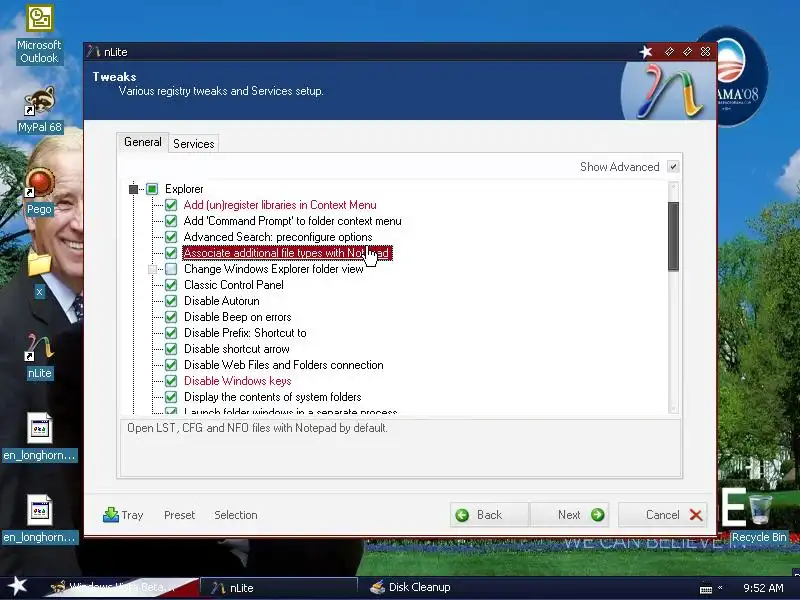Open Microsoft Outlook desktop icon
Image resolution: width=800 pixels, height=600 pixels.
point(39,35)
